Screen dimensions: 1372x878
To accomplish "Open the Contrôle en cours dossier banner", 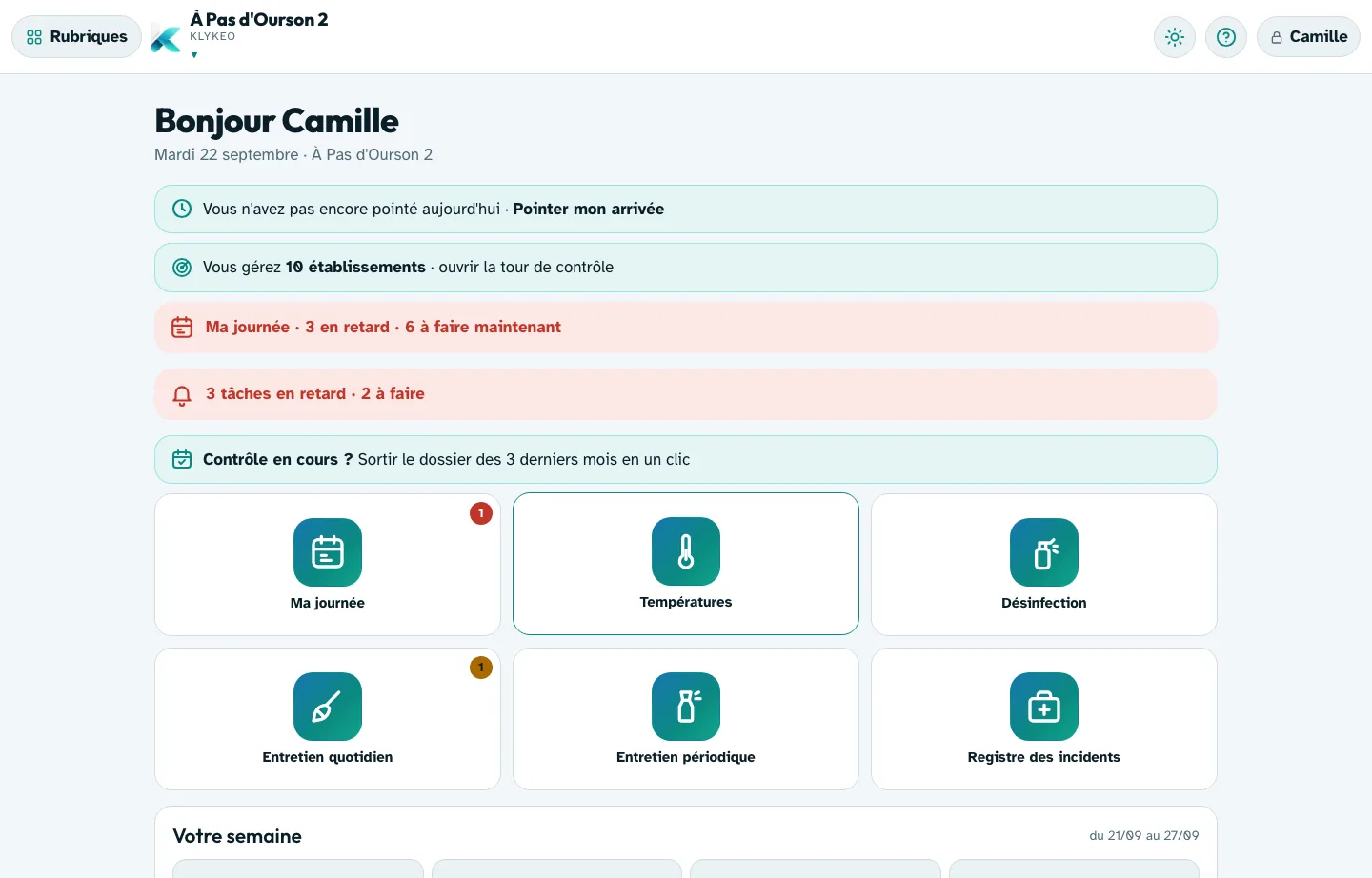I will tap(686, 460).
